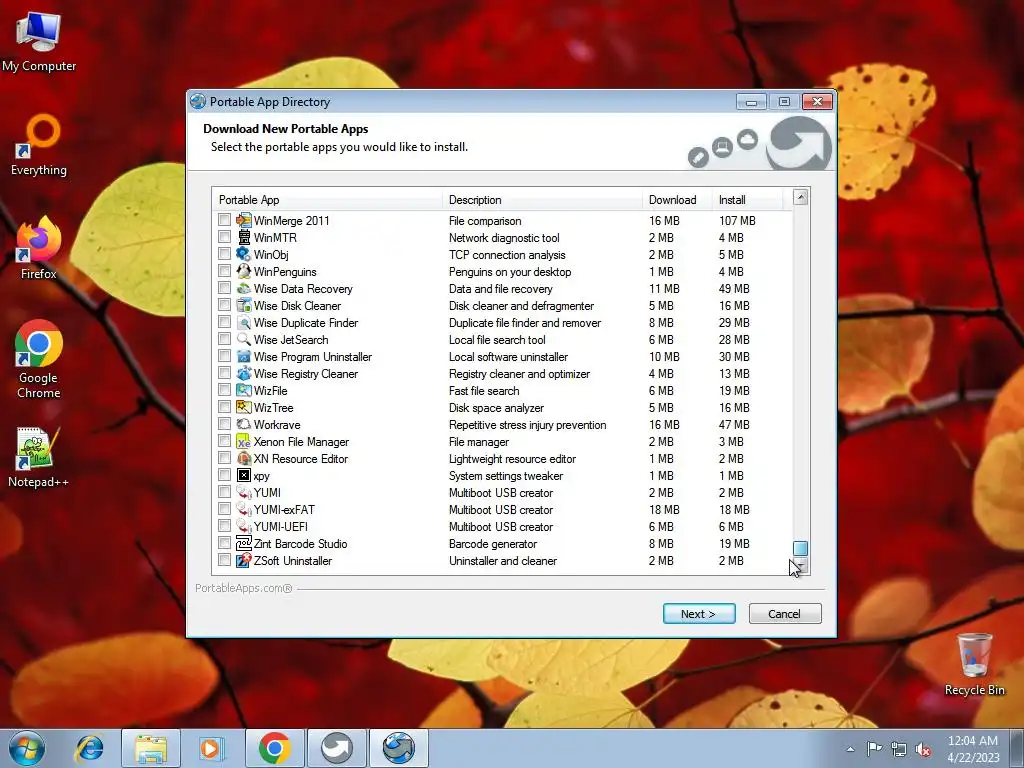Click the Next > button
Screen dimensions: 1024x768
tap(699, 614)
